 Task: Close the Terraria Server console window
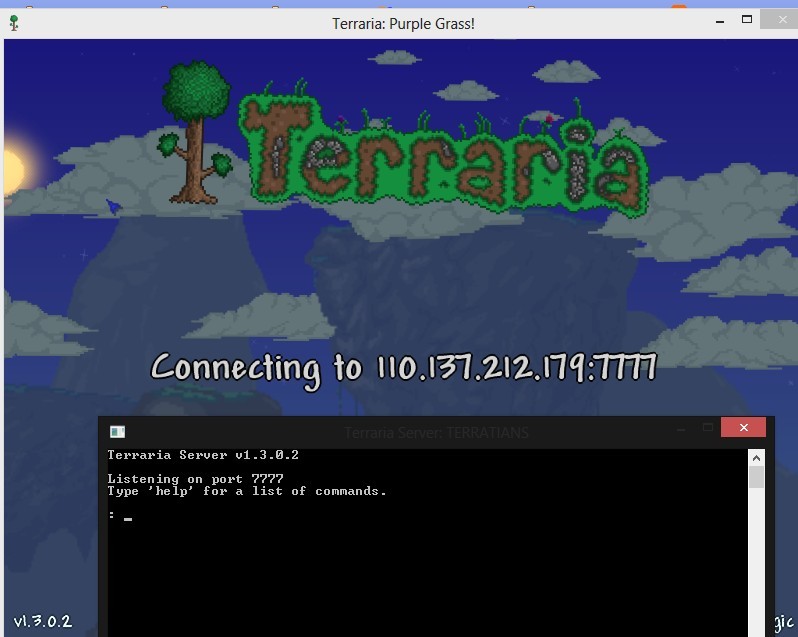point(743,427)
